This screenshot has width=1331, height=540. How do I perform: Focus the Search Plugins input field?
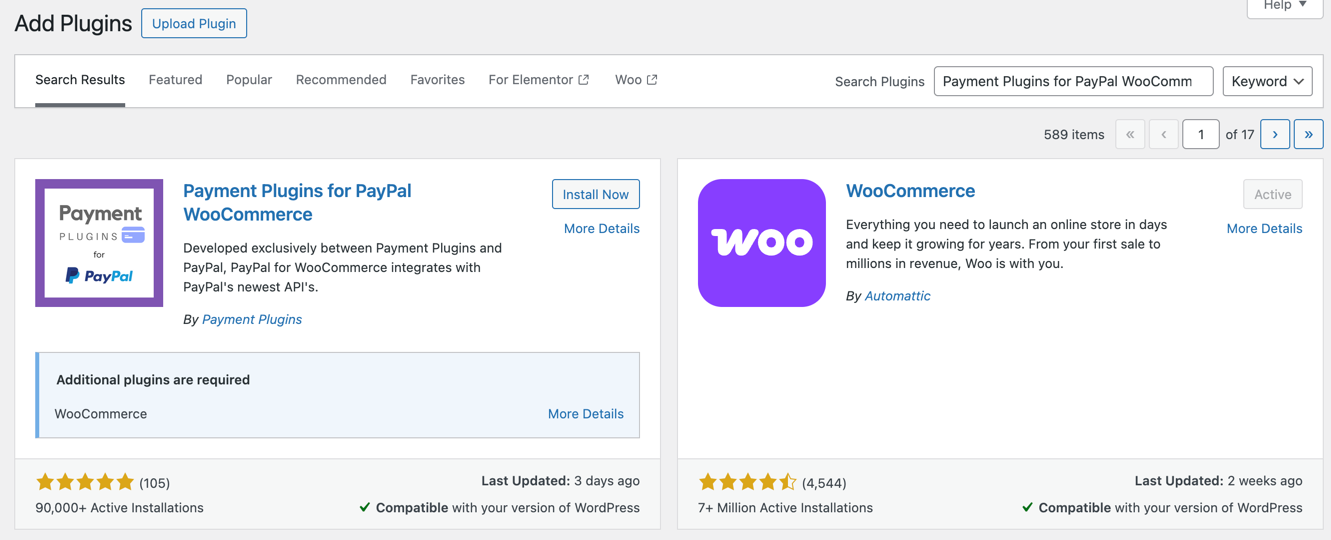(x=1073, y=81)
